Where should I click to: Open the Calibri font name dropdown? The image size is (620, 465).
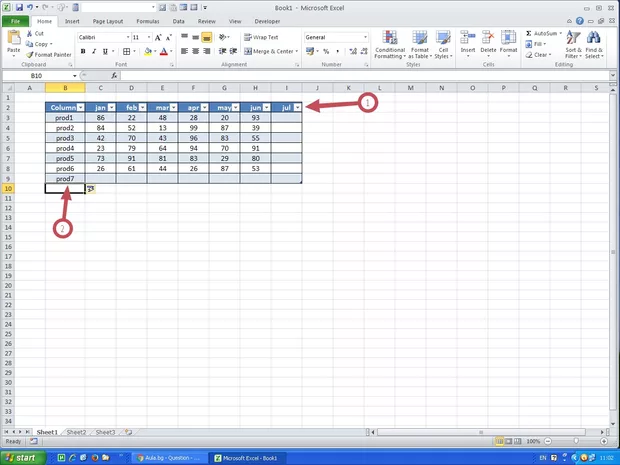tap(128, 37)
